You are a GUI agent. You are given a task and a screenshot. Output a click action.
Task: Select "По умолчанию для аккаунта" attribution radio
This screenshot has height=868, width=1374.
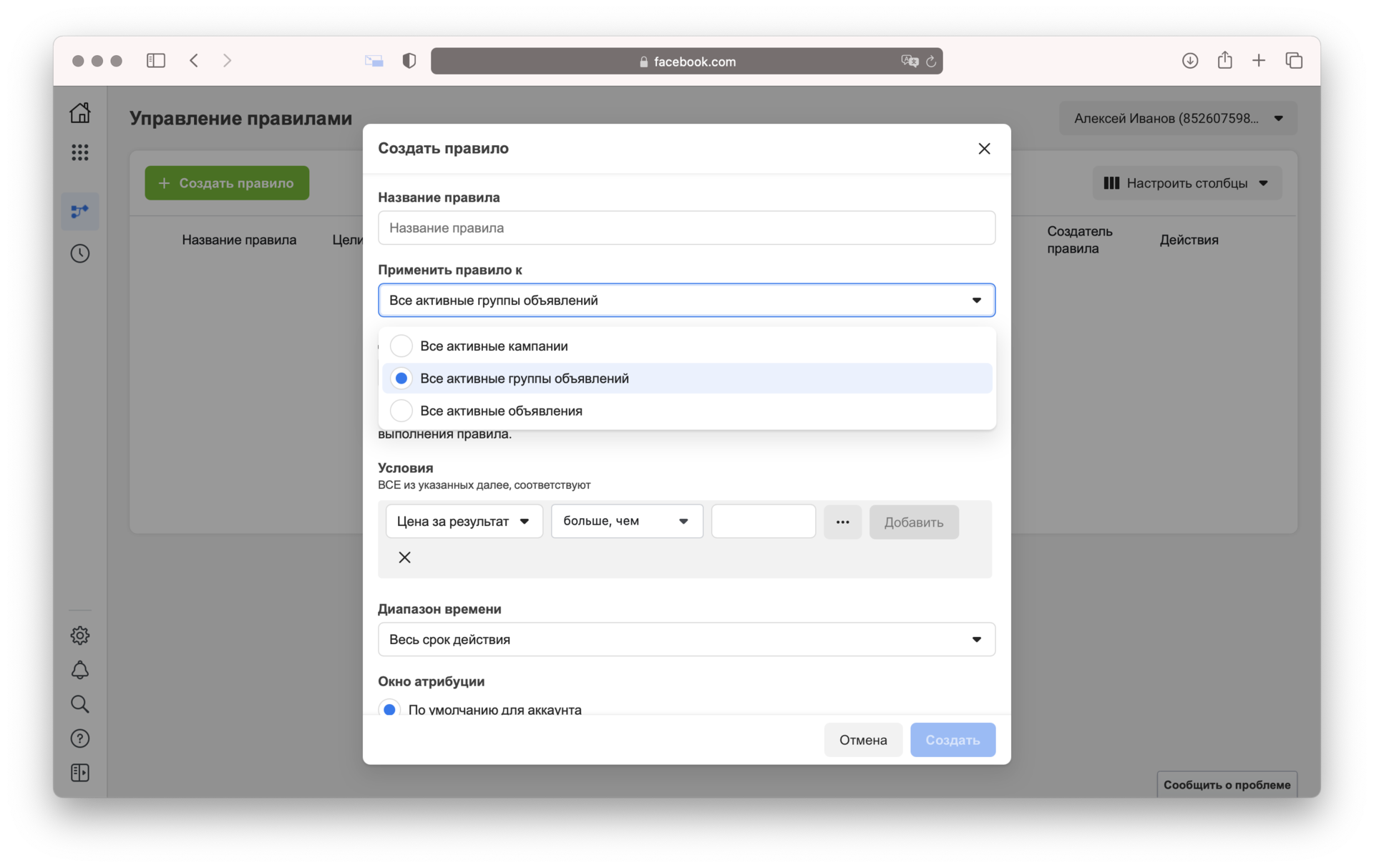(389, 709)
